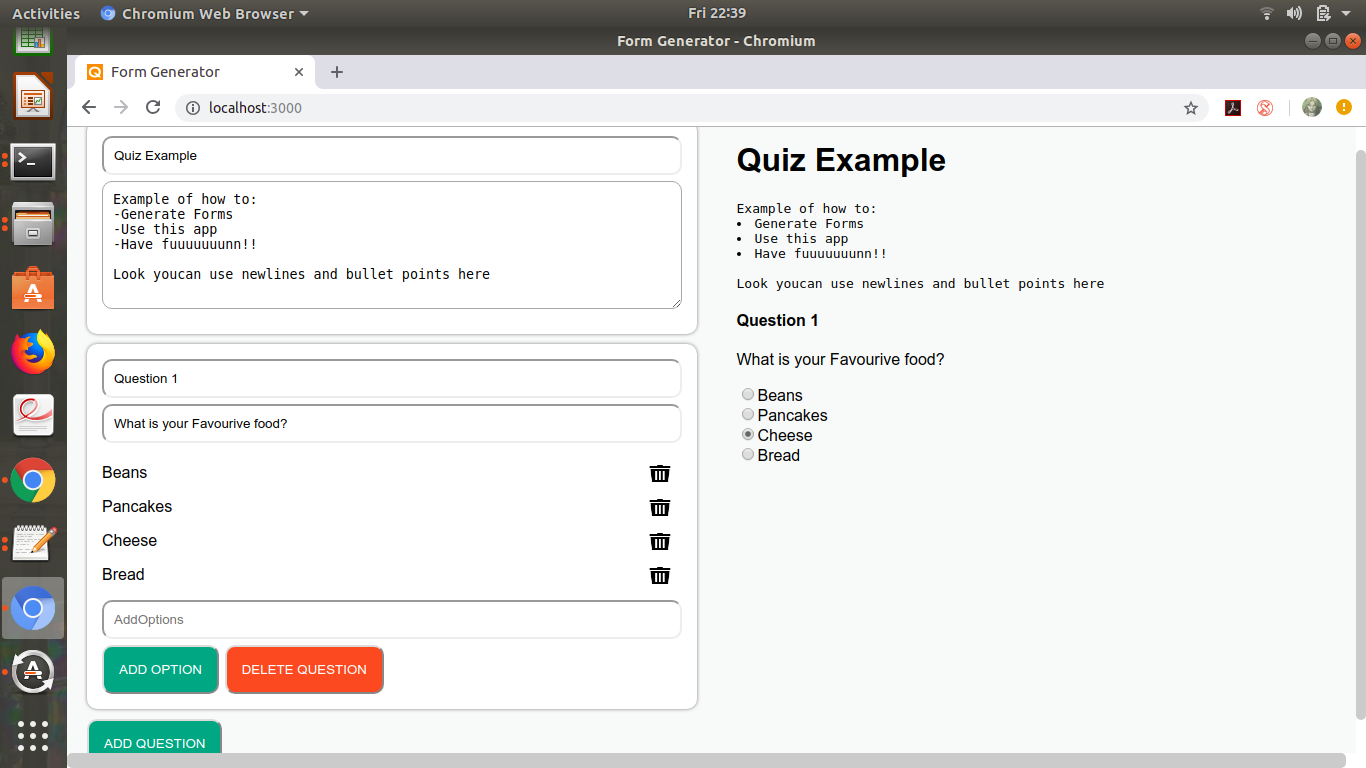This screenshot has height=768, width=1366.
Task: Switch to the Form Generator tab
Action: (x=180, y=71)
